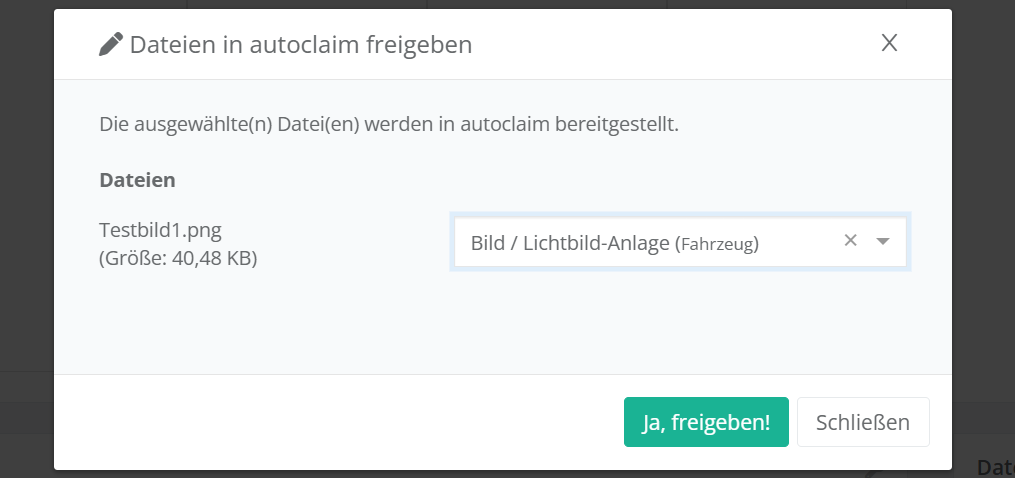1015x478 pixels.
Task: Click the blank header area between title and X
Action: [675, 44]
